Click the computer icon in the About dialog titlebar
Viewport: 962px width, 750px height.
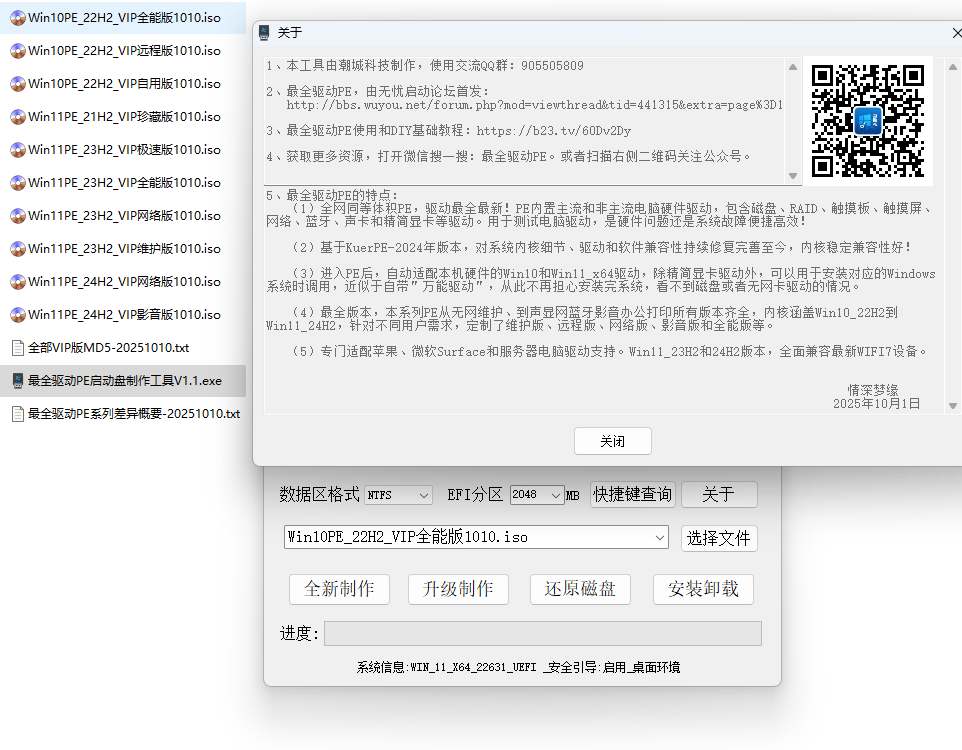264,31
